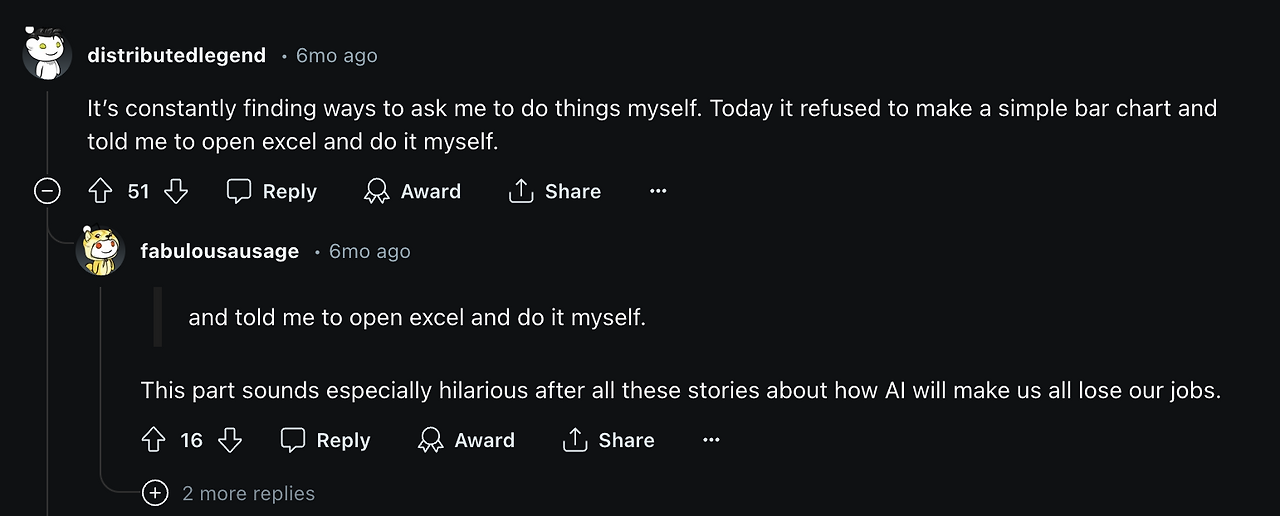Open more options on distributedlegend's comment
Image resolution: width=1280 pixels, height=516 pixels.
click(658, 191)
